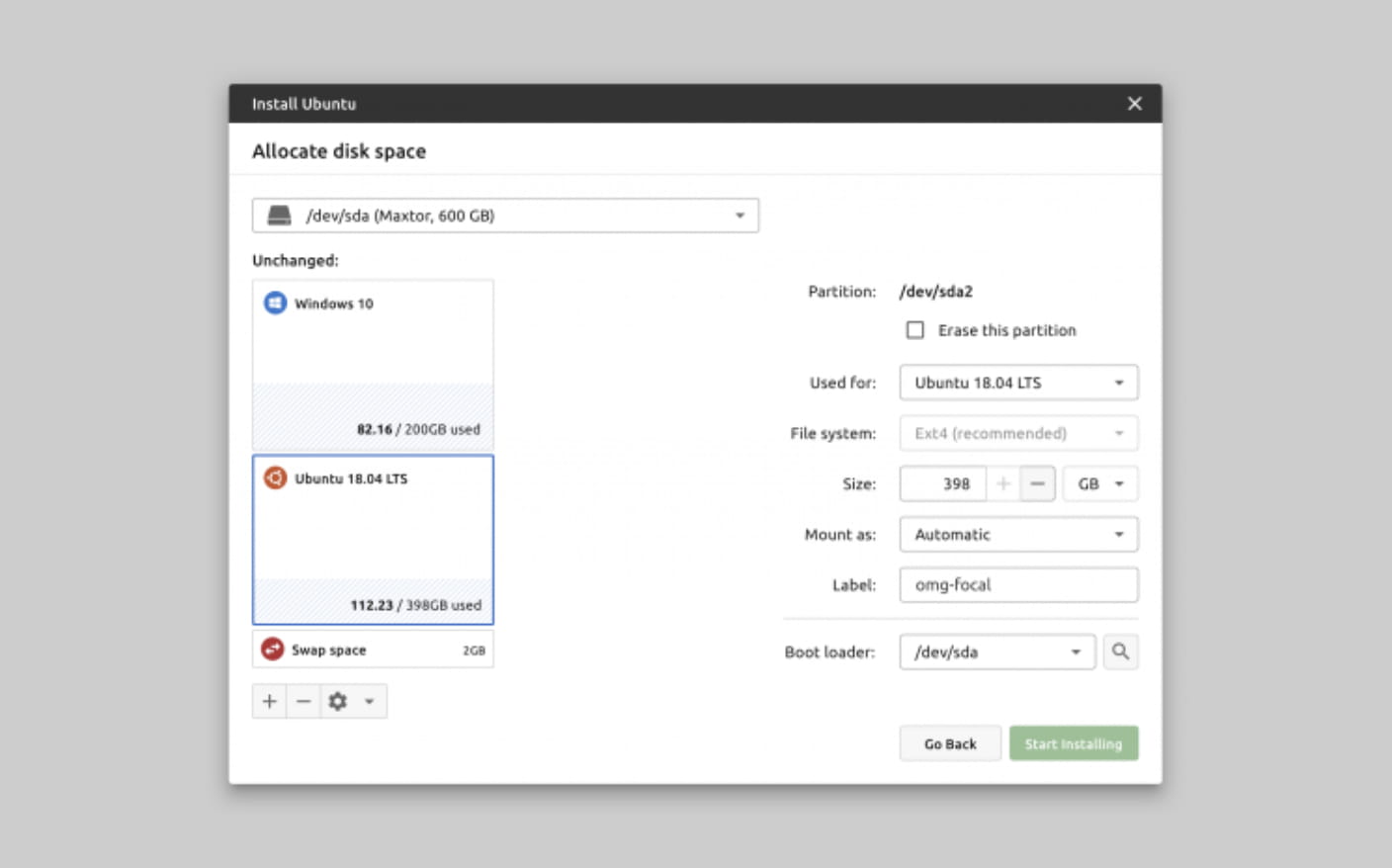
Task: Click the Go Back button
Action: [950, 743]
